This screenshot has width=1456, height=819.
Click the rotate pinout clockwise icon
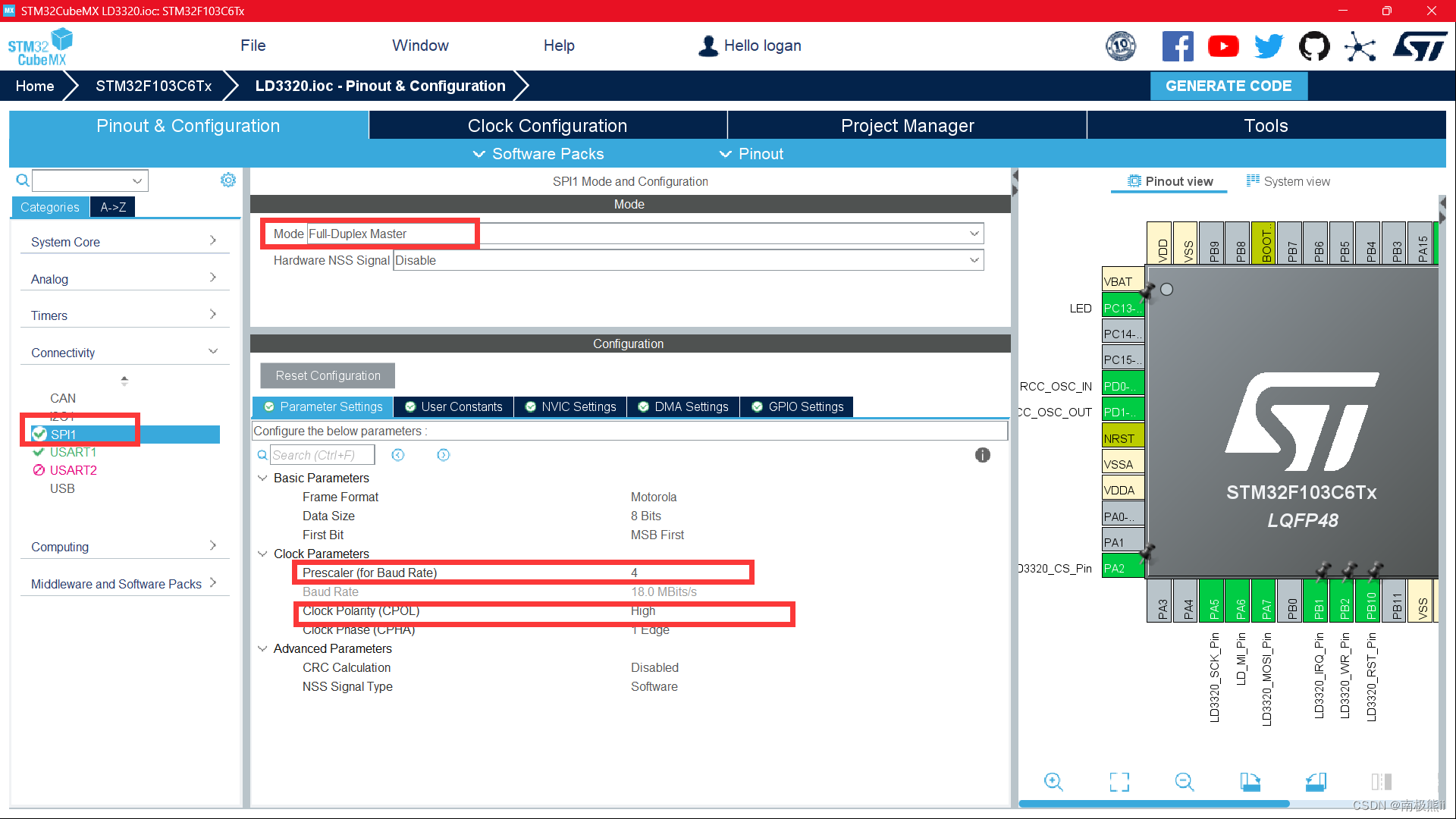(x=1250, y=782)
